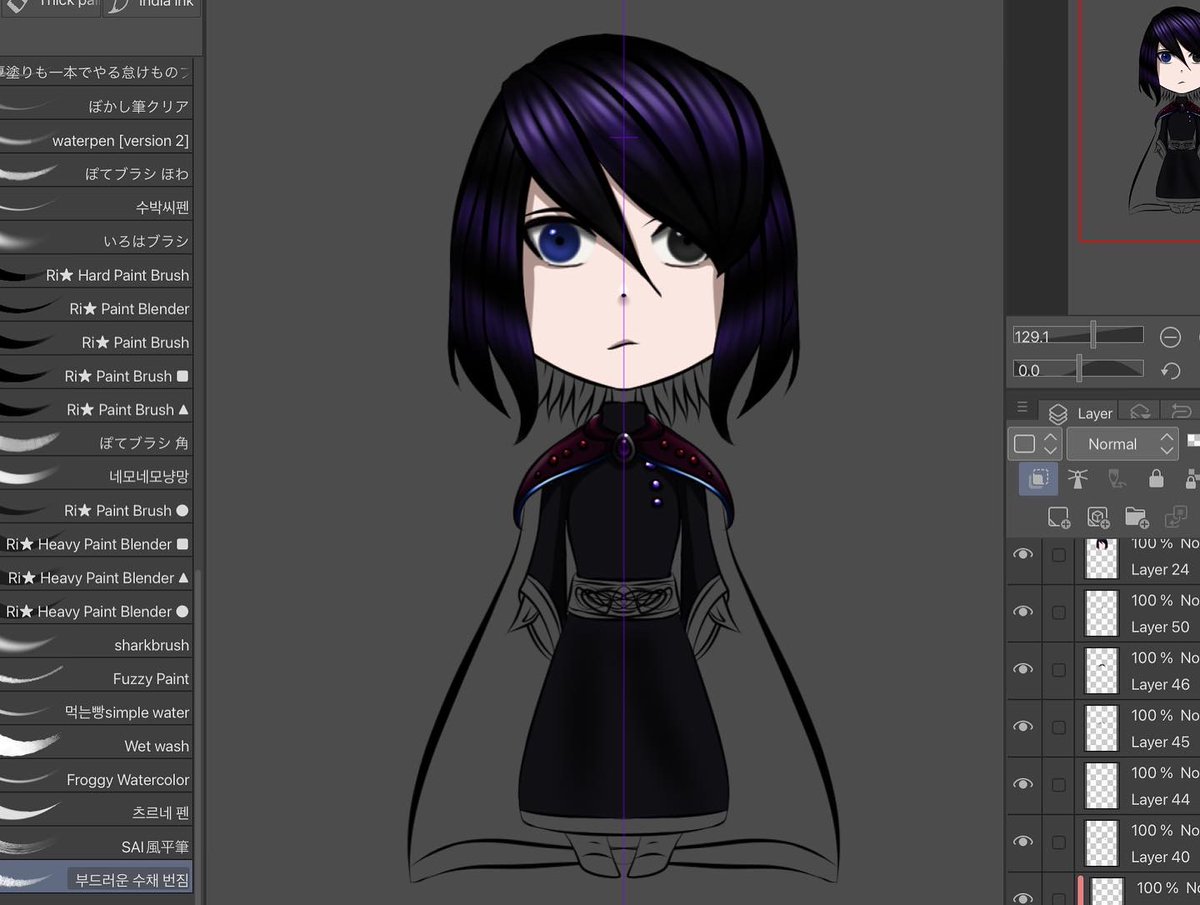Viewport: 1200px width, 905px height.
Task: Select Layer 46 thumbnail
Action: [1101, 669]
